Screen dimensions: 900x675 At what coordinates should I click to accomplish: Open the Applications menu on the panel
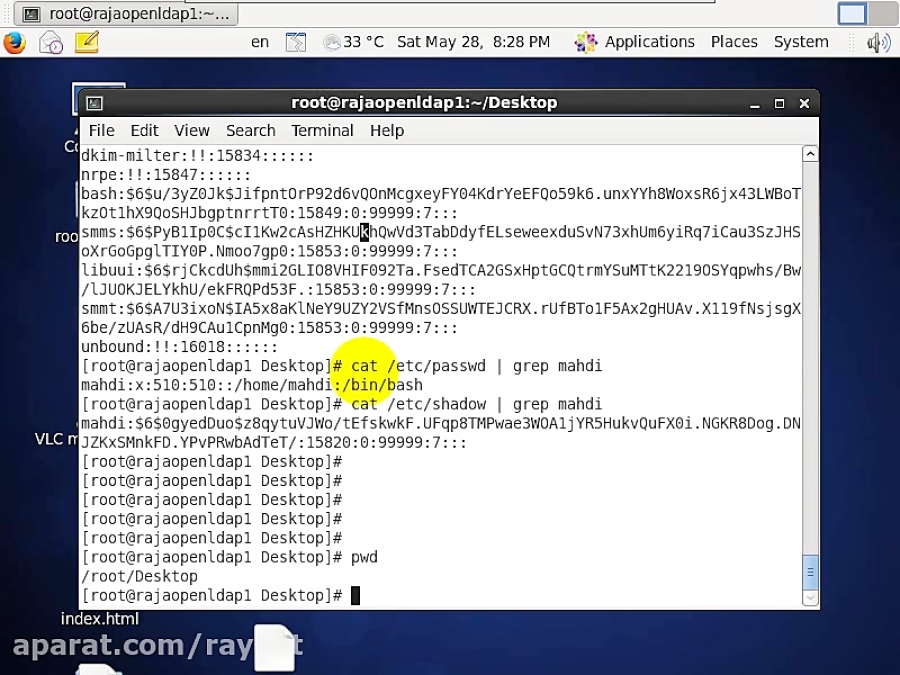(649, 42)
